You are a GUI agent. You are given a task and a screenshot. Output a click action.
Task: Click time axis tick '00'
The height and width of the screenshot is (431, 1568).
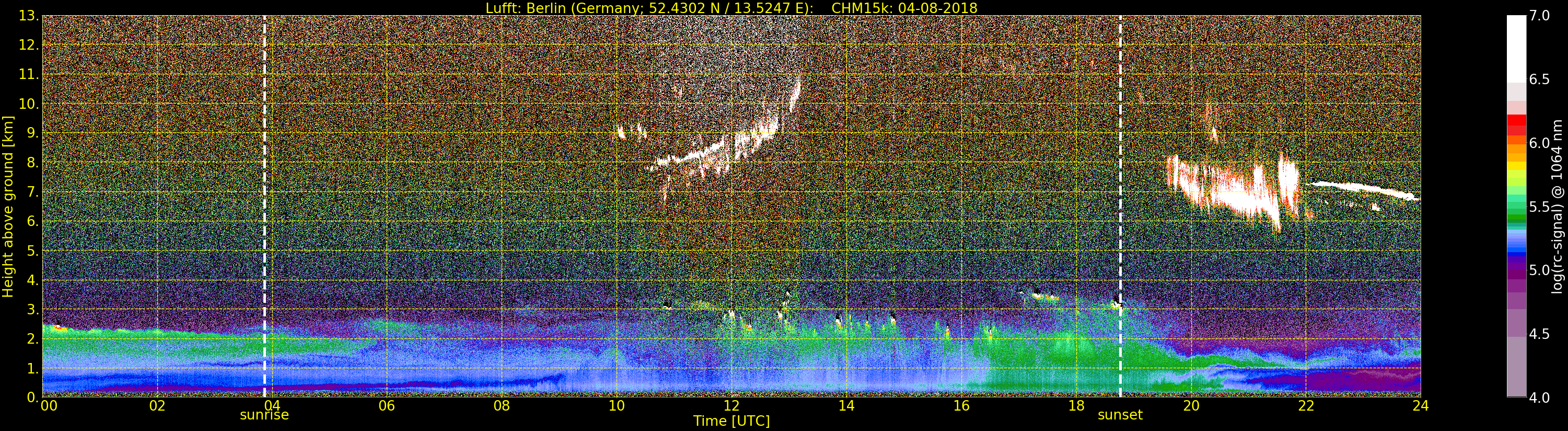[49, 406]
